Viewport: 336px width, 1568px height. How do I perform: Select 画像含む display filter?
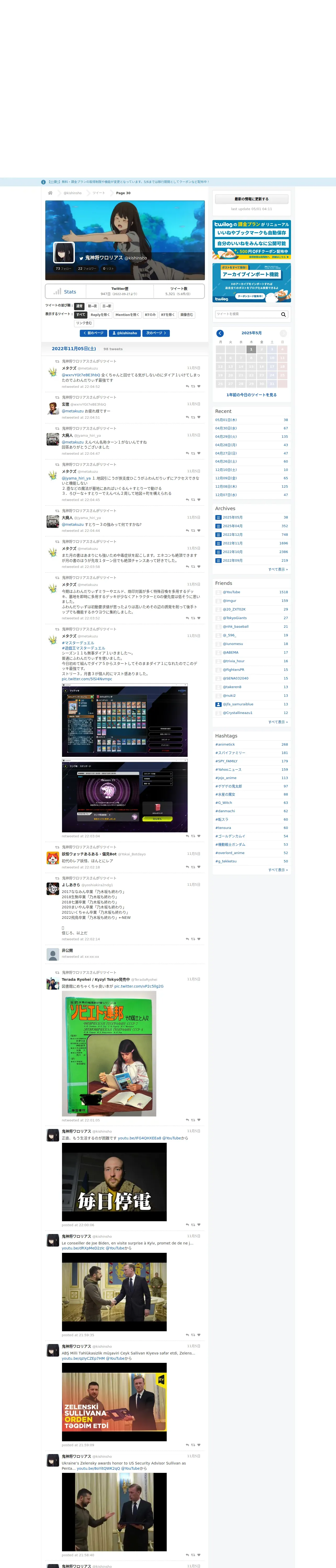click(187, 315)
